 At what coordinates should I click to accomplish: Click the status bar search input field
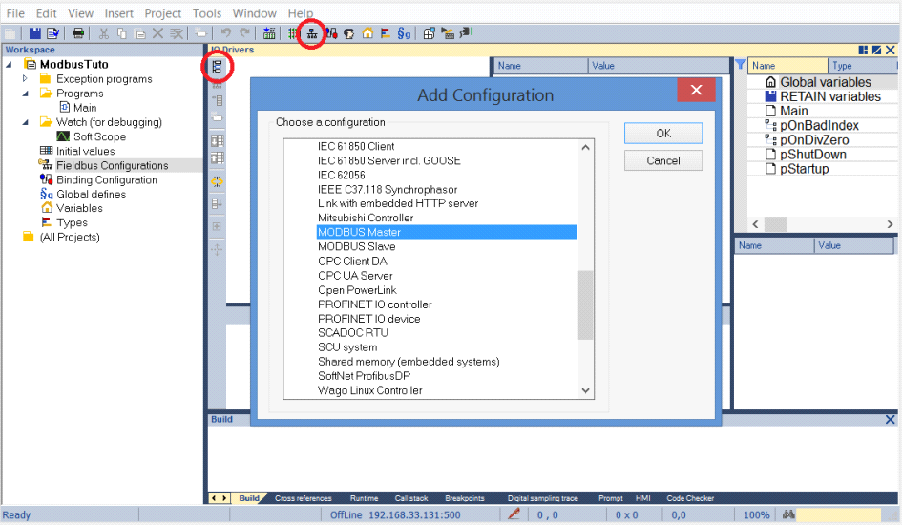click(839, 514)
